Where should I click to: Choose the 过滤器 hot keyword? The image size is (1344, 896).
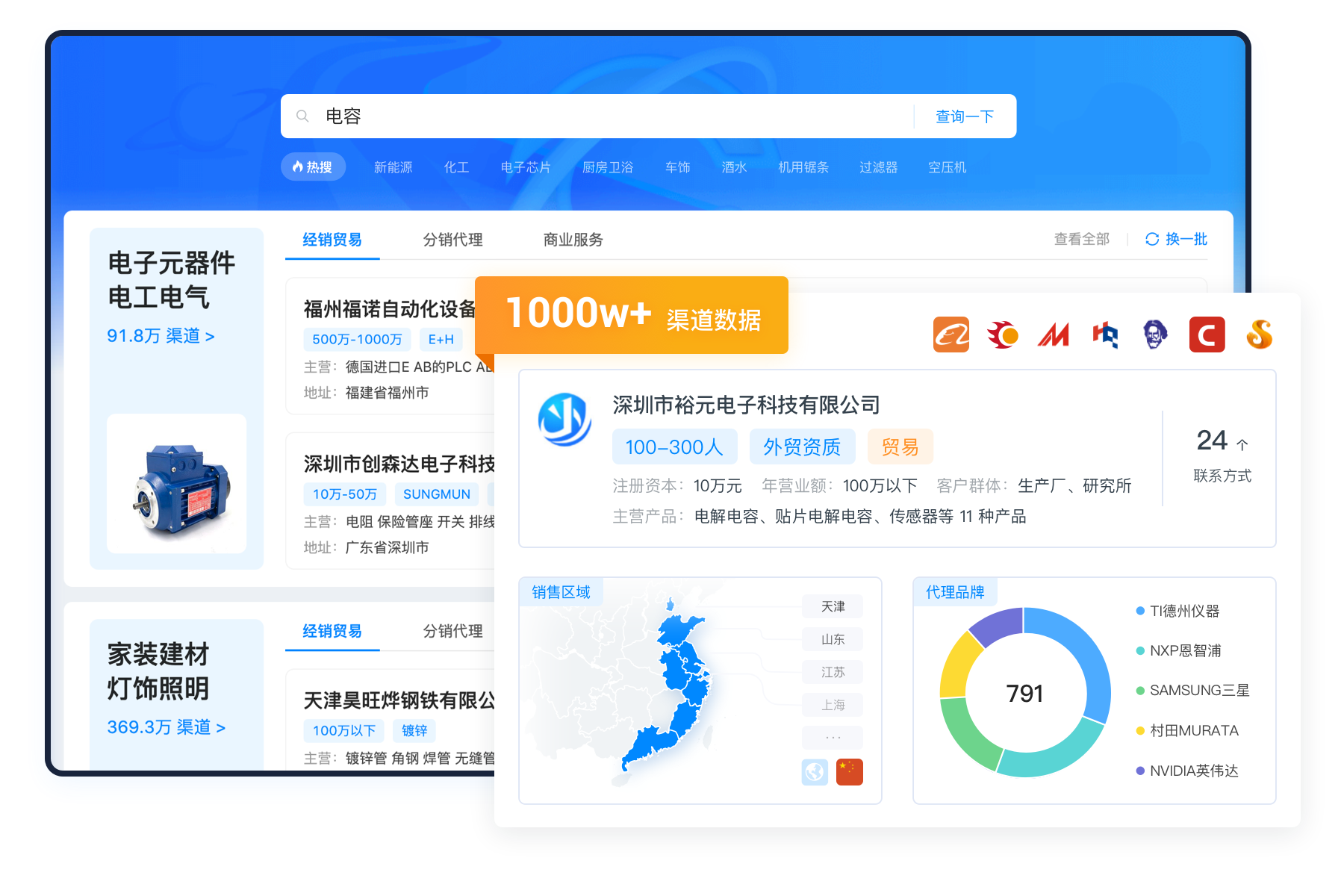click(879, 167)
